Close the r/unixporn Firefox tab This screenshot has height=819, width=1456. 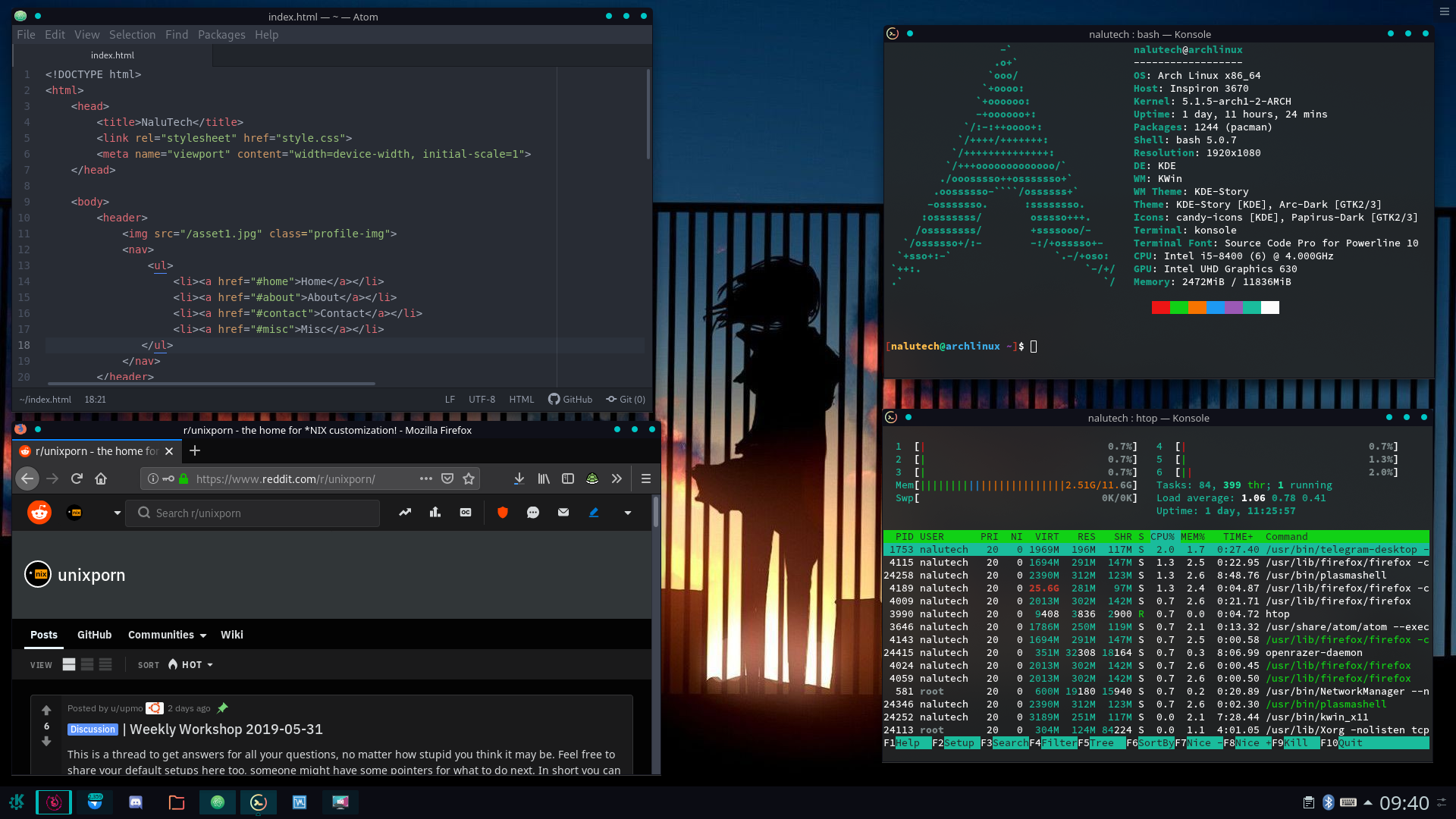(169, 451)
